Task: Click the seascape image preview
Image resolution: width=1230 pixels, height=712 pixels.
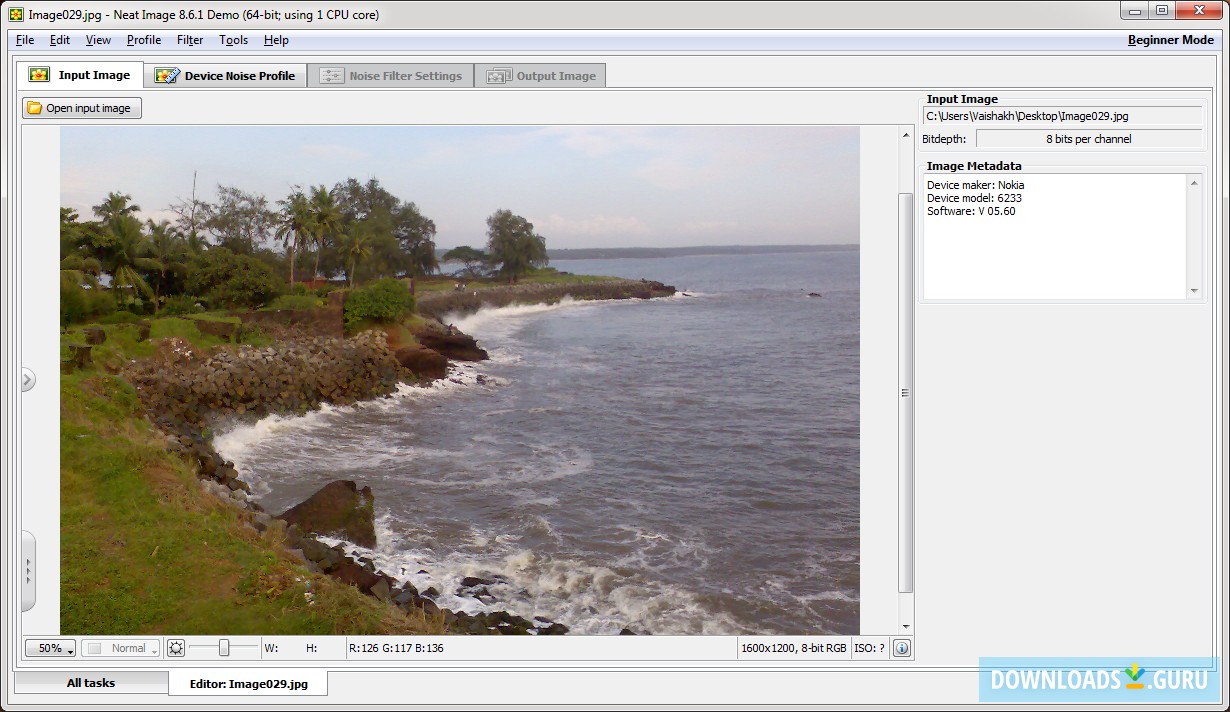Action: pos(460,380)
